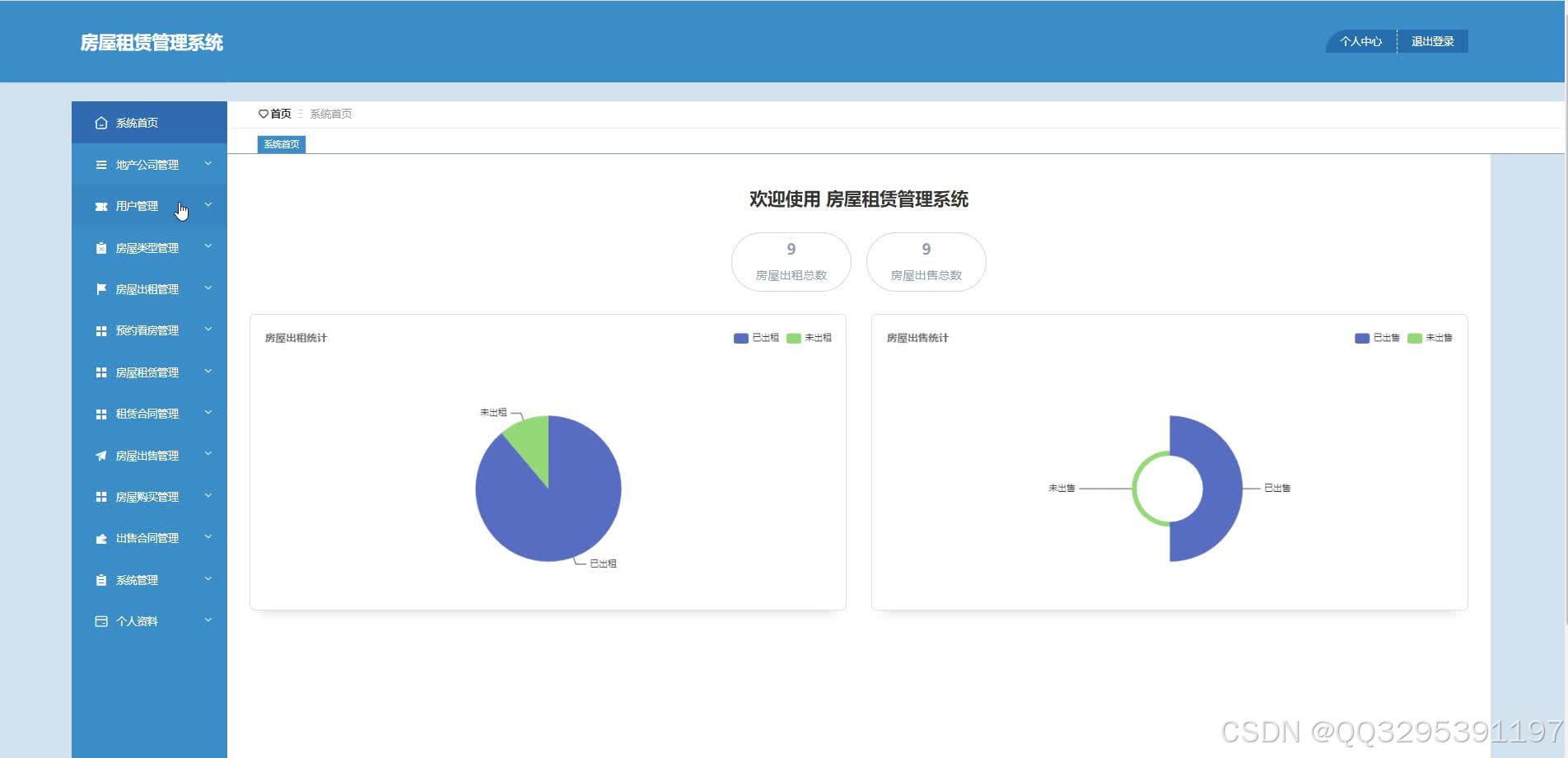Click 房屋出售统计 chart title
Screen dimensions: 1568x758
pyautogui.click(x=917, y=338)
